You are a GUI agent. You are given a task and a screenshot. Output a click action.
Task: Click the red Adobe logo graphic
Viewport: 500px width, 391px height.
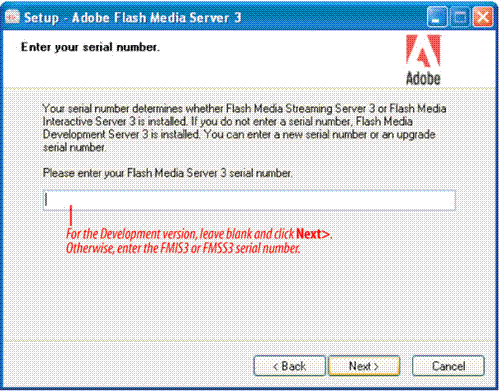pyautogui.click(x=423, y=50)
